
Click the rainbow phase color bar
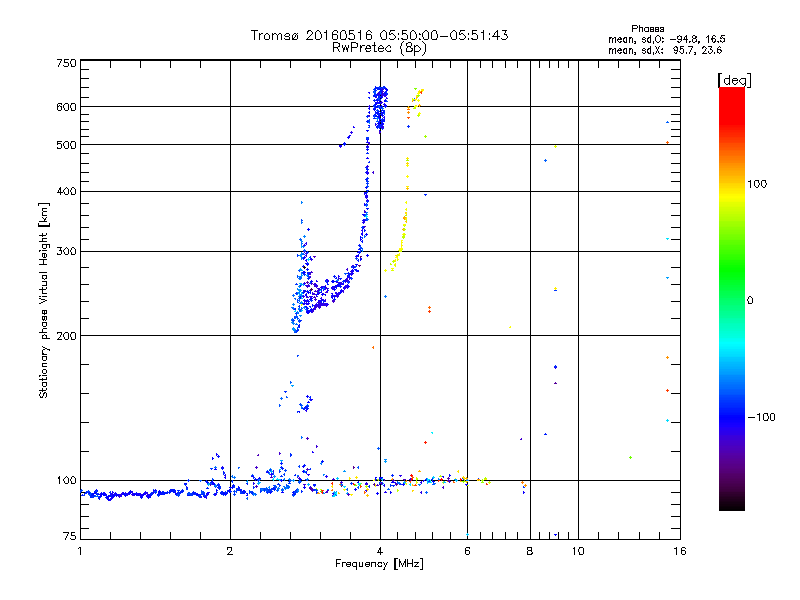[x=732, y=299]
